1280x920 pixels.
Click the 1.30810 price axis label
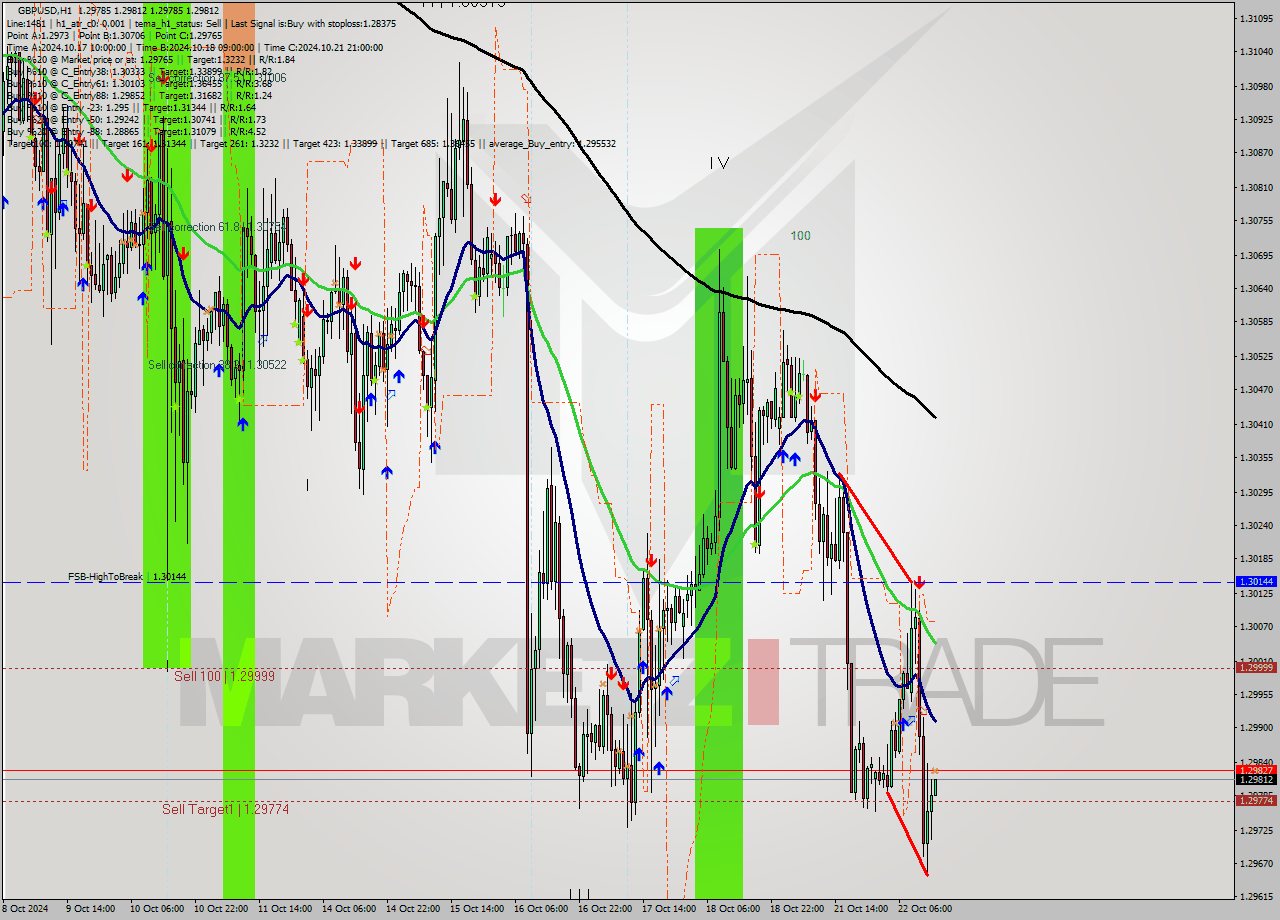1255,187
